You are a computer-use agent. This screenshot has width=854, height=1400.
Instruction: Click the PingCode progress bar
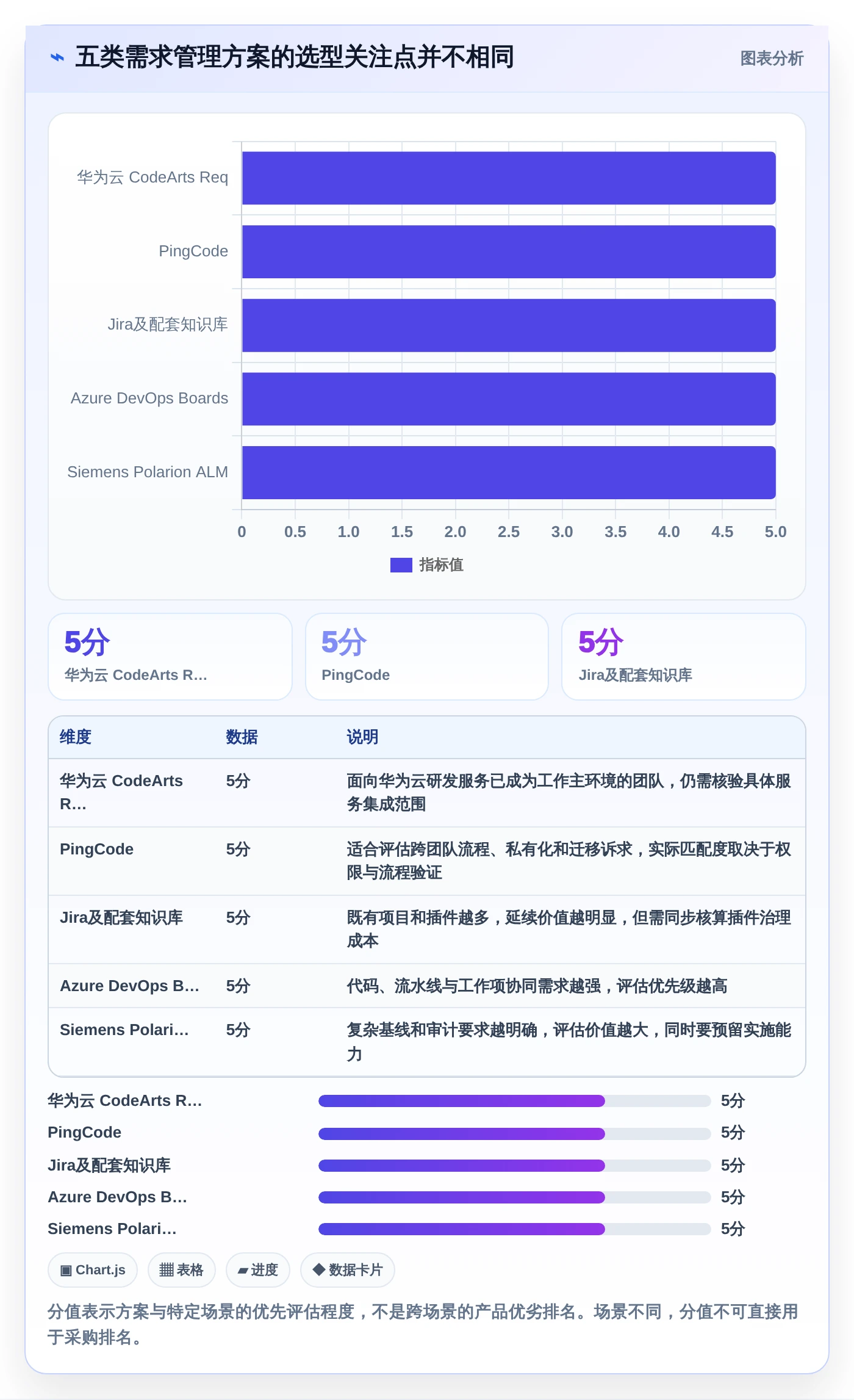pyautogui.click(x=514, y=1133)
